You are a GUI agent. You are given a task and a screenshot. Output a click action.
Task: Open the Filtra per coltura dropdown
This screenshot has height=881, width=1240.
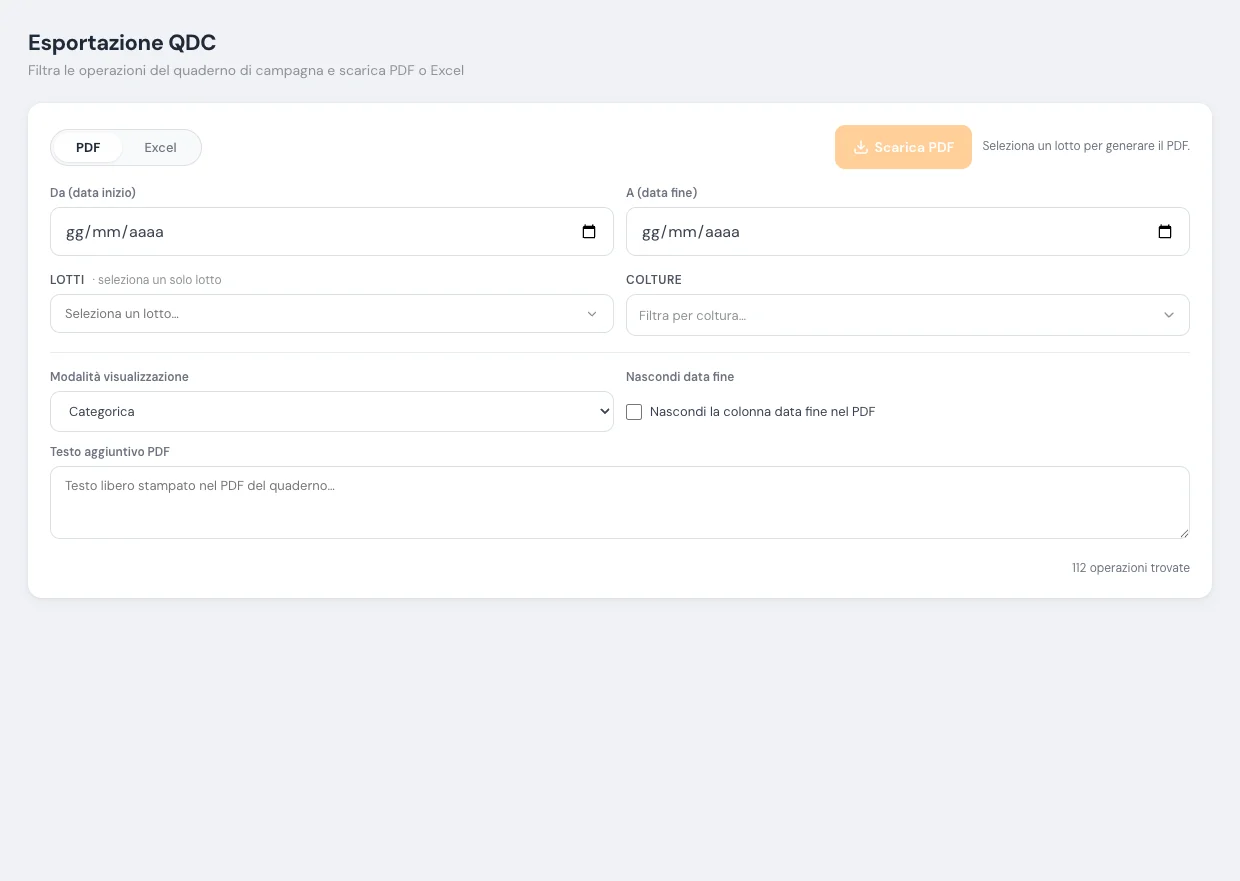click(x=908, y=315)
